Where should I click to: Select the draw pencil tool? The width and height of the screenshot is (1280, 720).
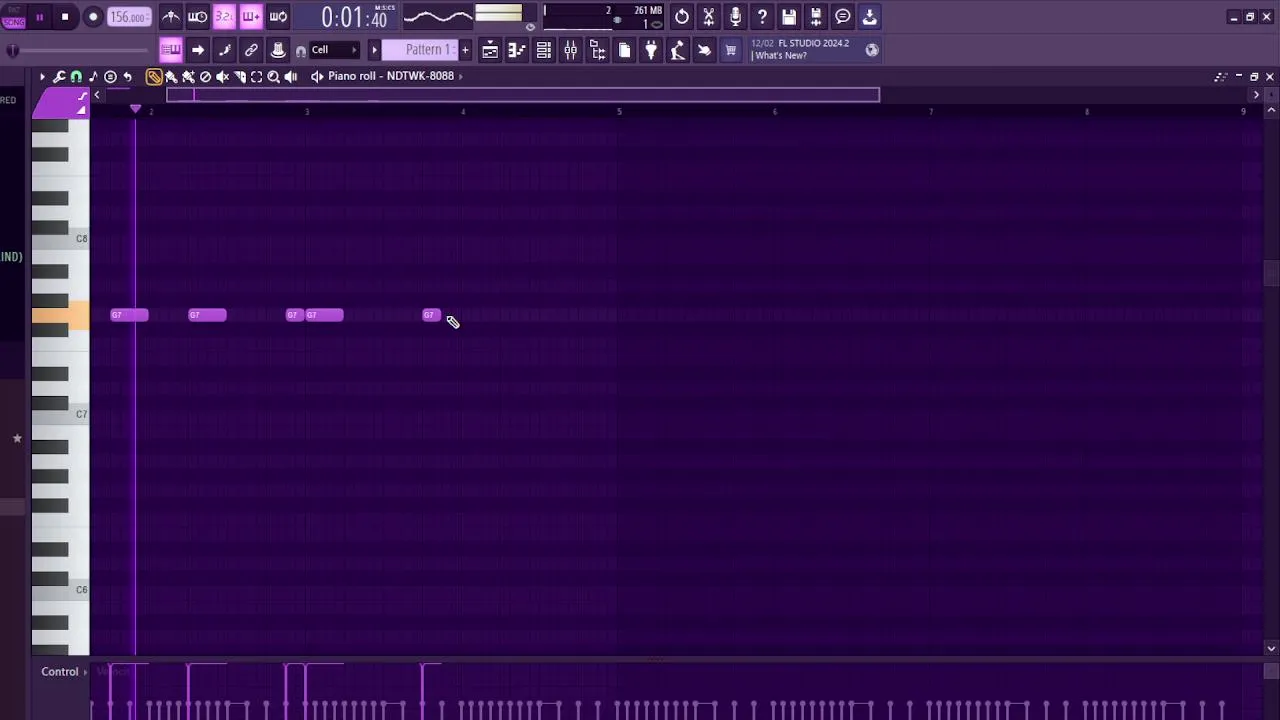154,76
